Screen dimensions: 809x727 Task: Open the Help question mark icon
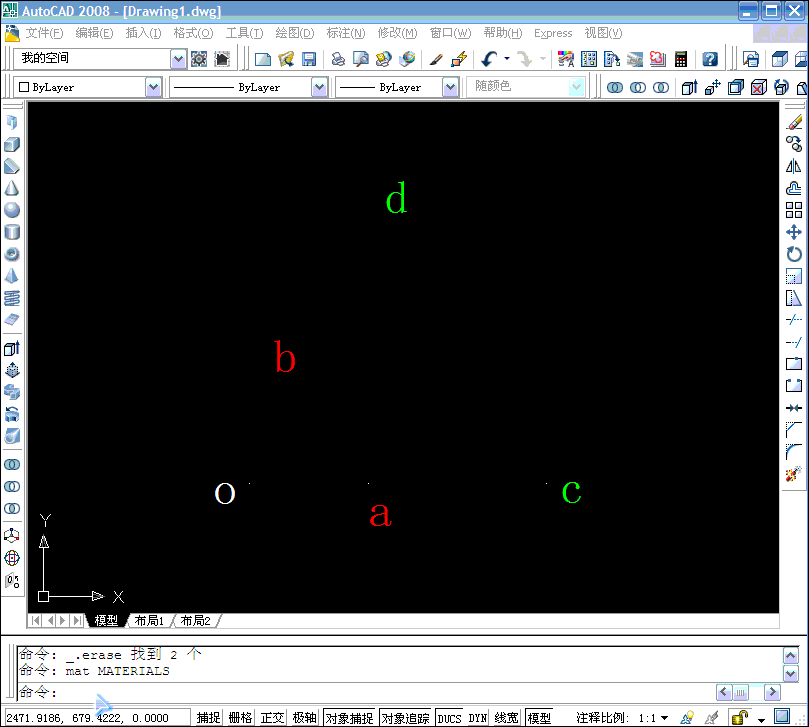pyautogui.click(x=710, y=59)
